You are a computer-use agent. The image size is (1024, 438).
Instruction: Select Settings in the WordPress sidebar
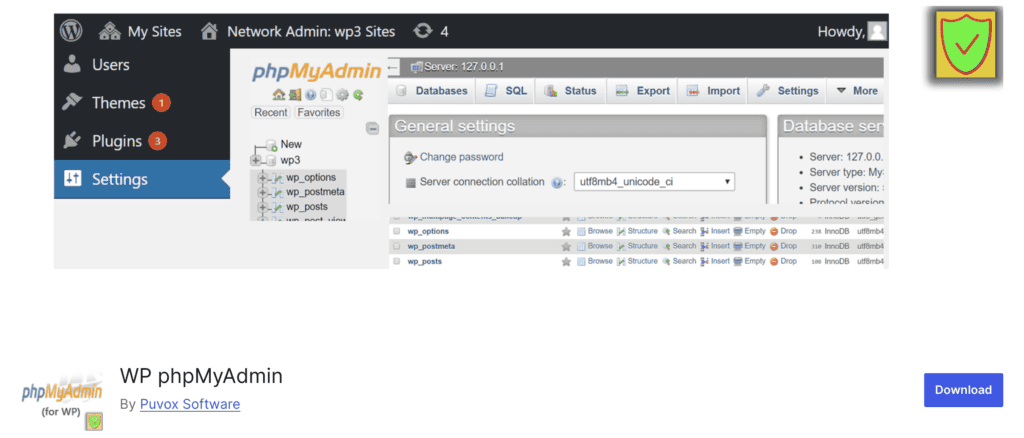[x=142, y=179]
